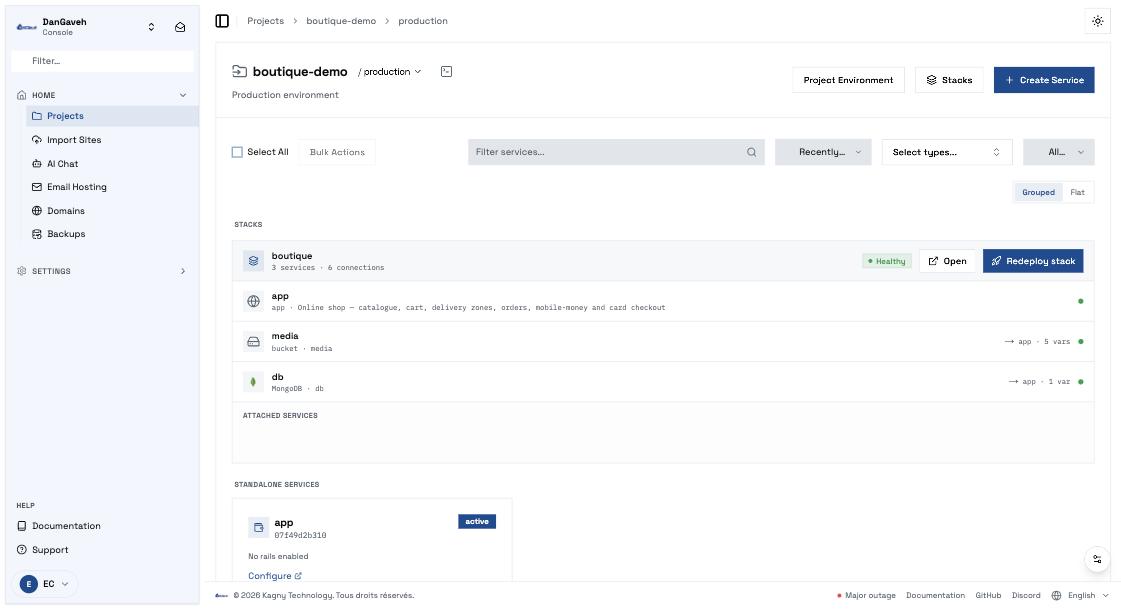The image size is (1121, 609).
Task: Open the terminal icon beside production
Action: (x=446, y=71)
